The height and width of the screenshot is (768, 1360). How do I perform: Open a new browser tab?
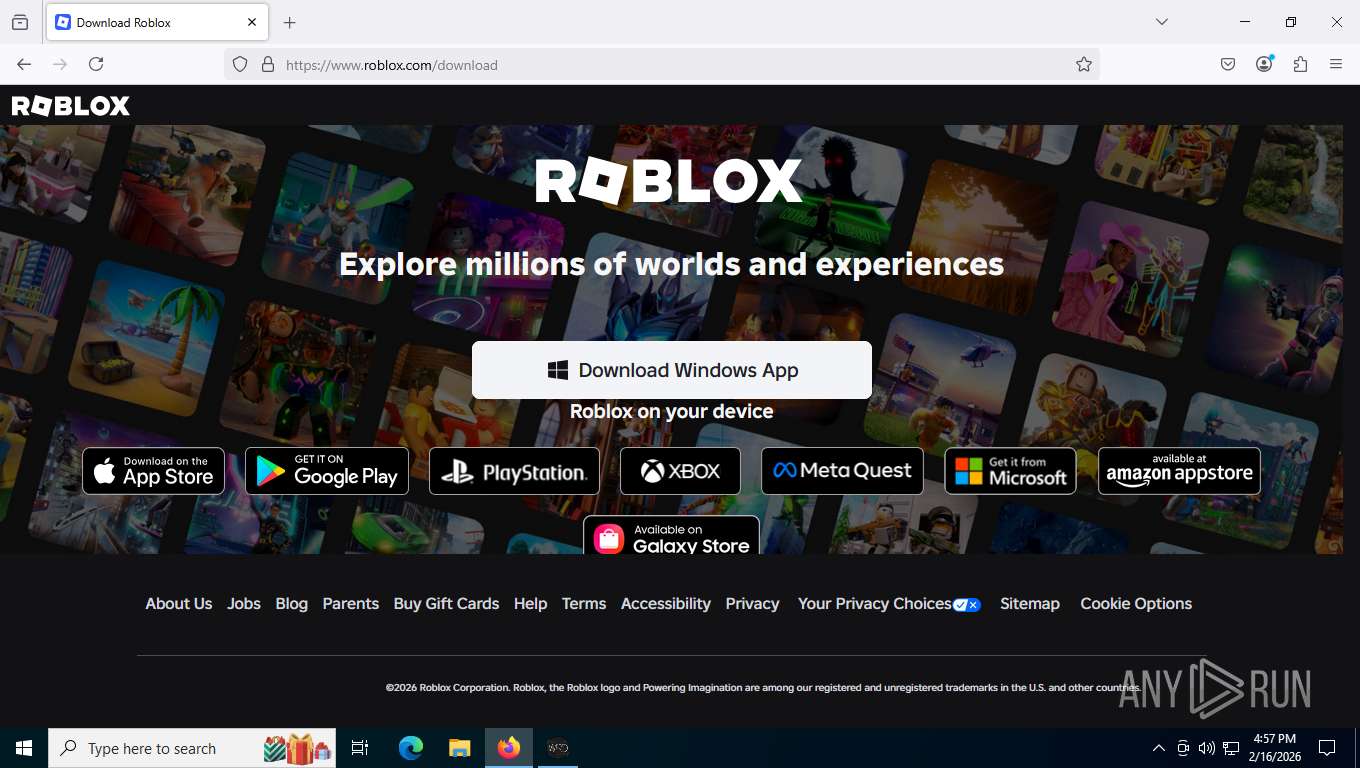pyautogui.click(x=290, y=22)
